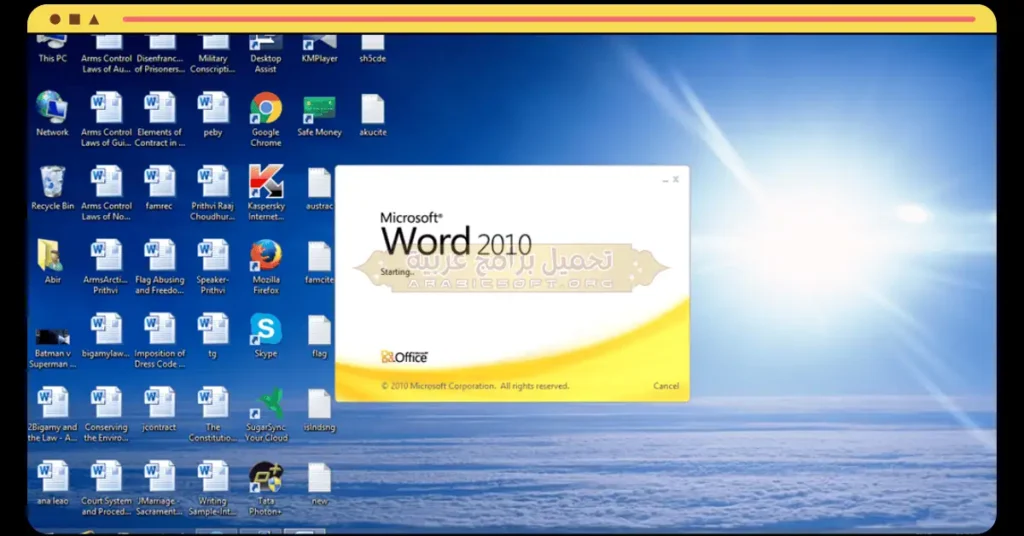Select the Imposition of Dress Code document
The width and height of the screenshot is (1024, 536).
pos(159,330)
